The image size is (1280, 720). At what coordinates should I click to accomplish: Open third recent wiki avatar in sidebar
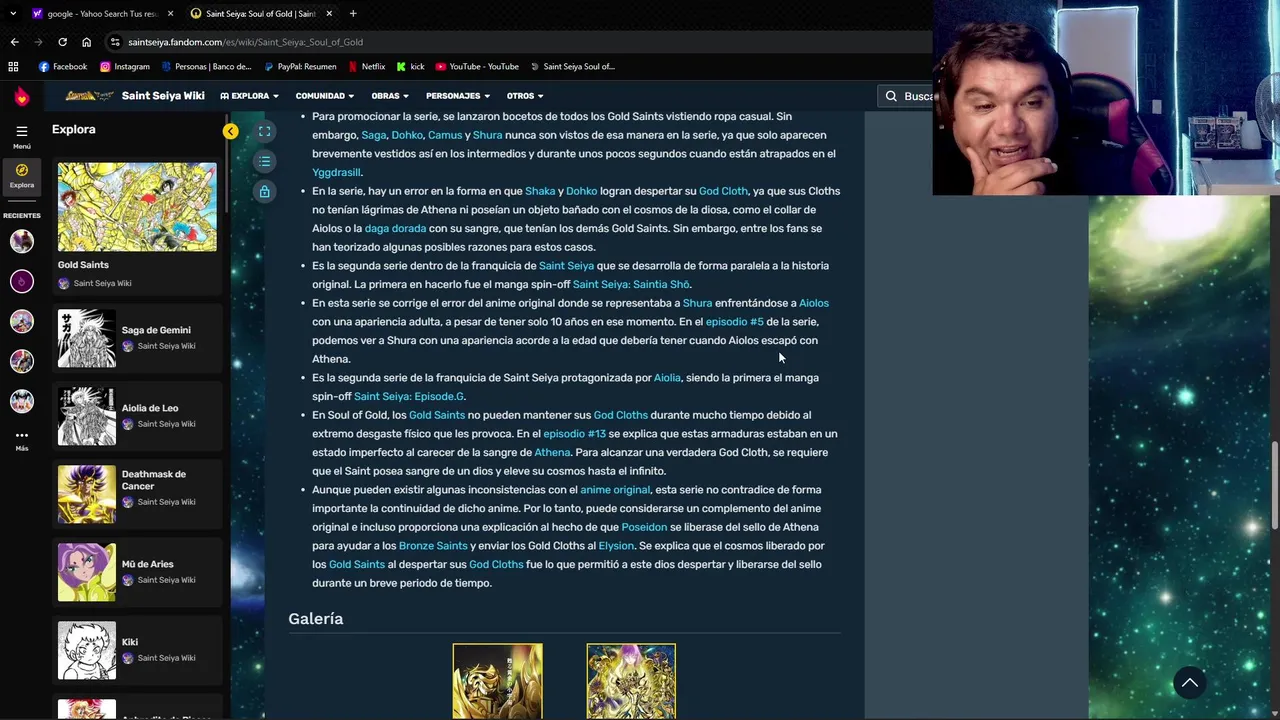pos(22,321)
